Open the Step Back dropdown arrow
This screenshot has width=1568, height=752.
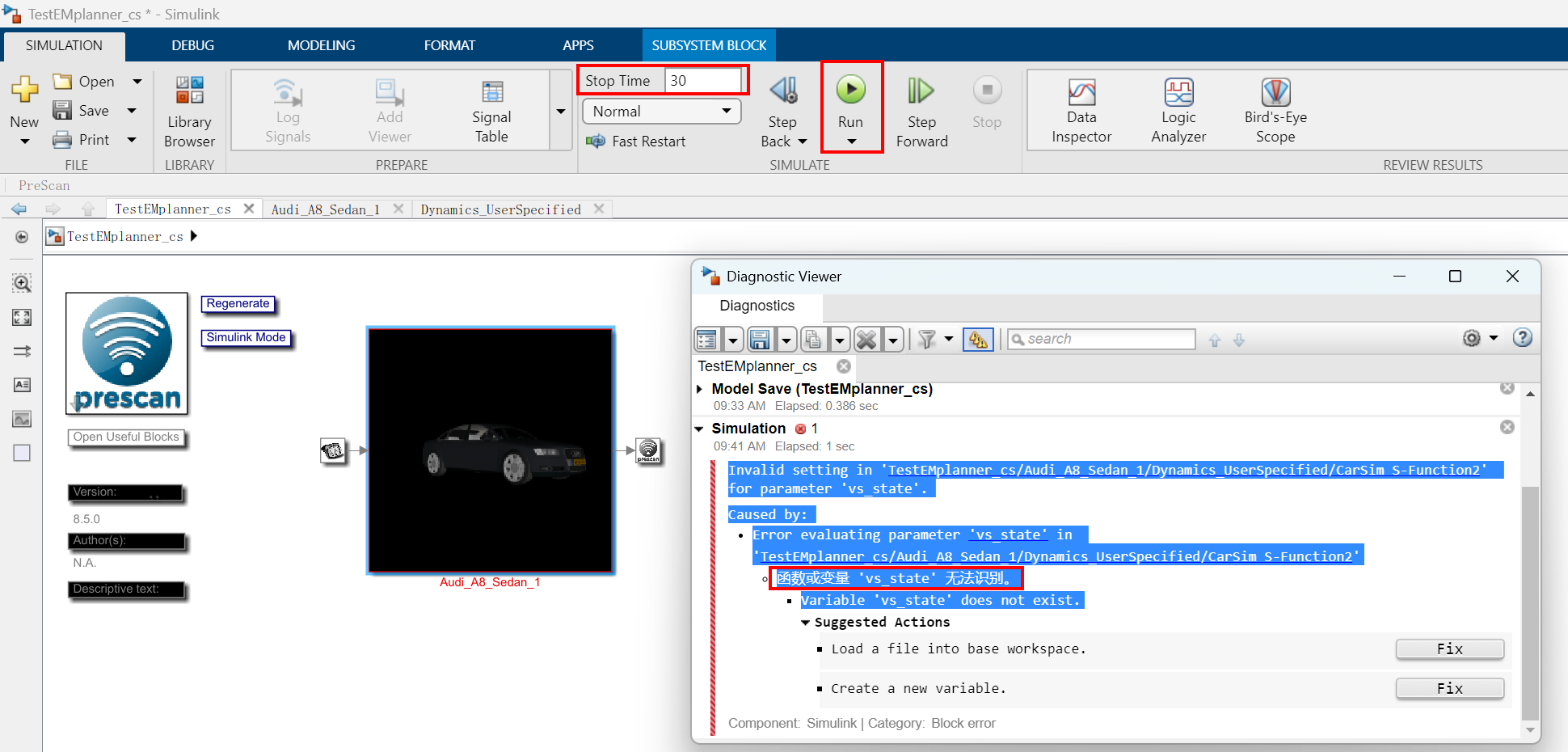(x=802, y=142)
